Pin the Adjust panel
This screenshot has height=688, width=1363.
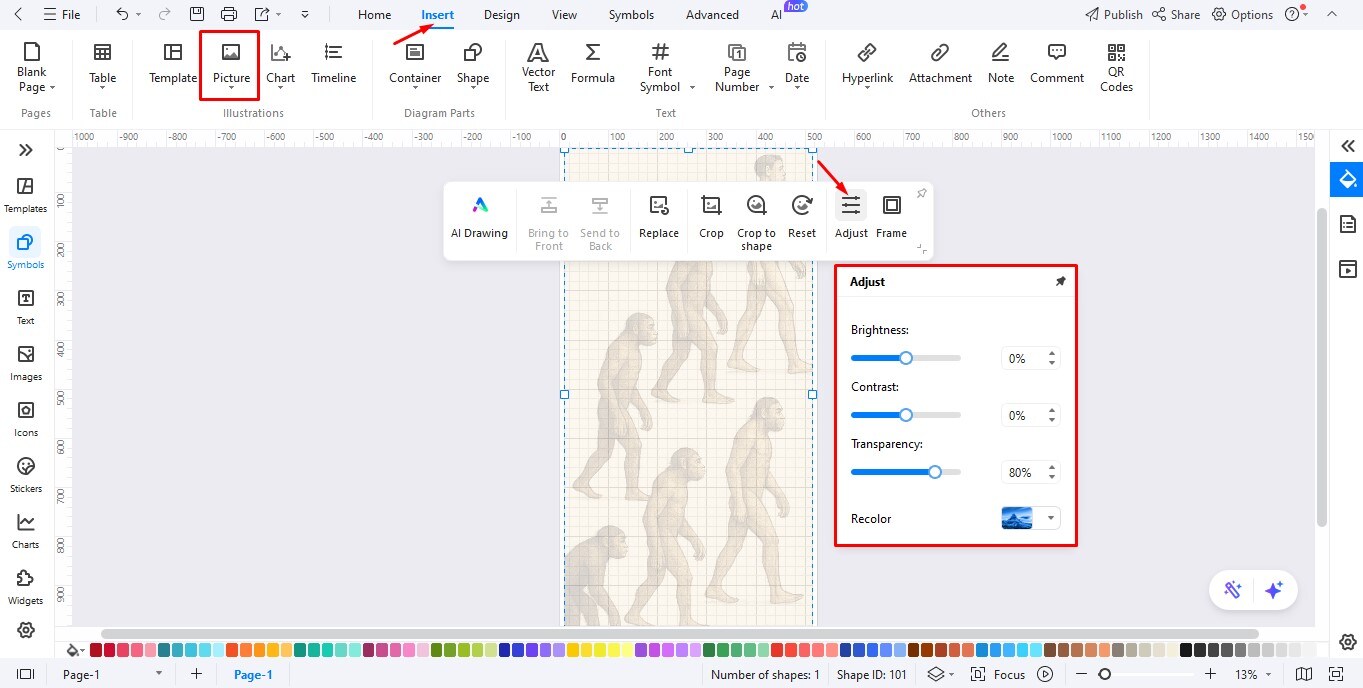click(x=1060, y=282)
